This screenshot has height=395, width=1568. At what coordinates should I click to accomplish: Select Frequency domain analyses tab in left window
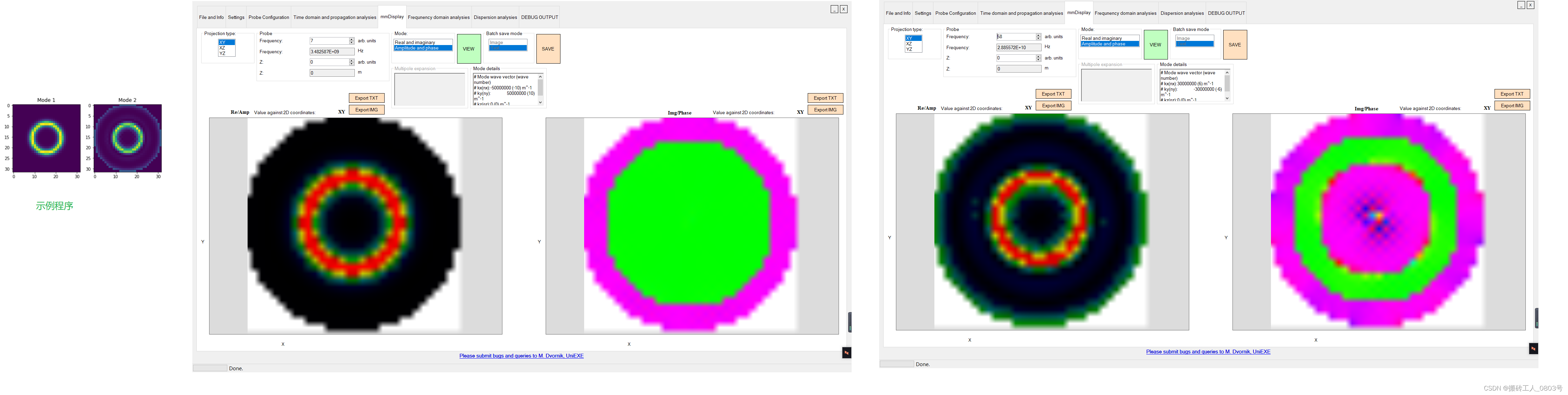coord(439,17)
